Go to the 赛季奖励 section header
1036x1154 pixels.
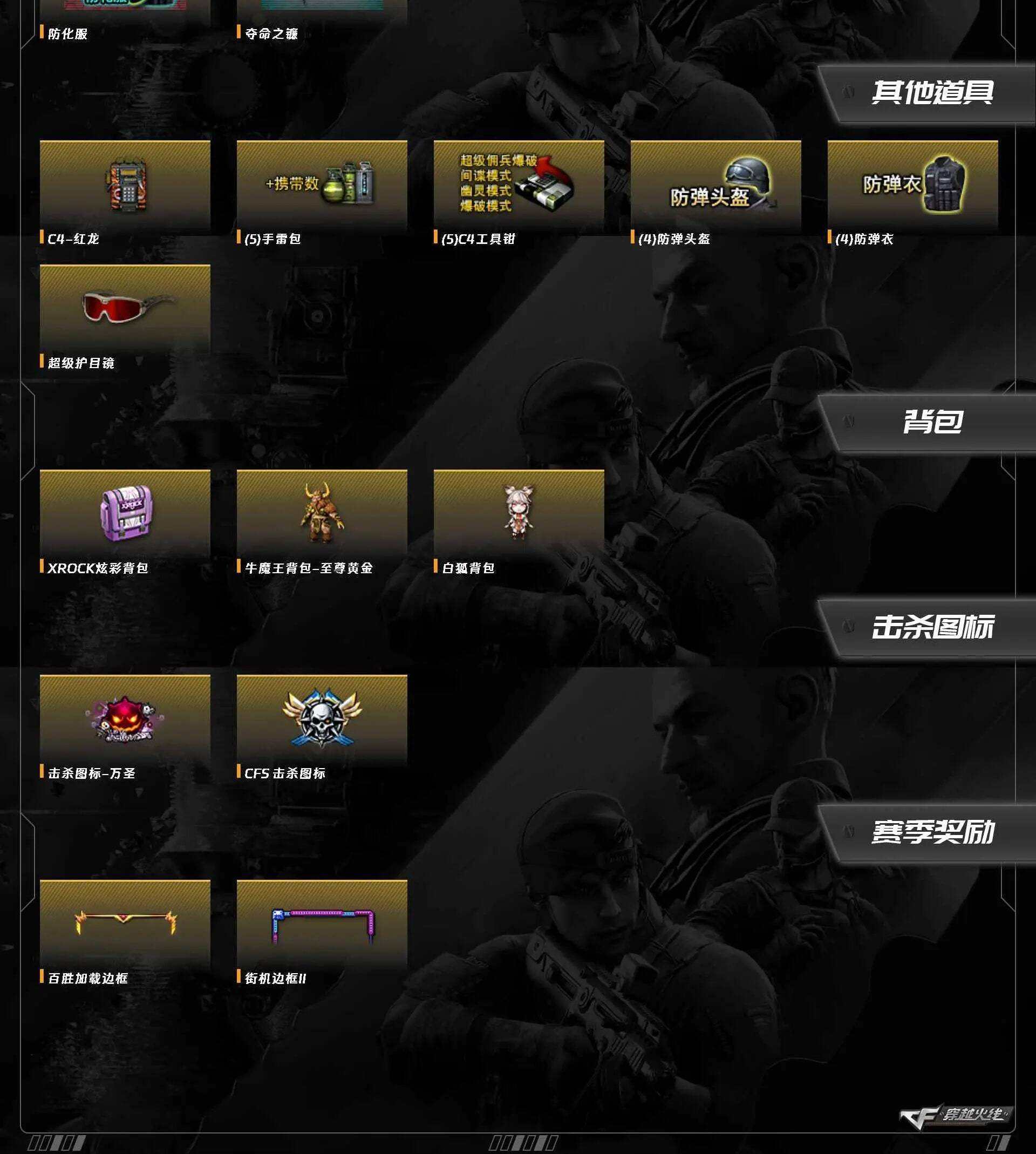point(932,832)
